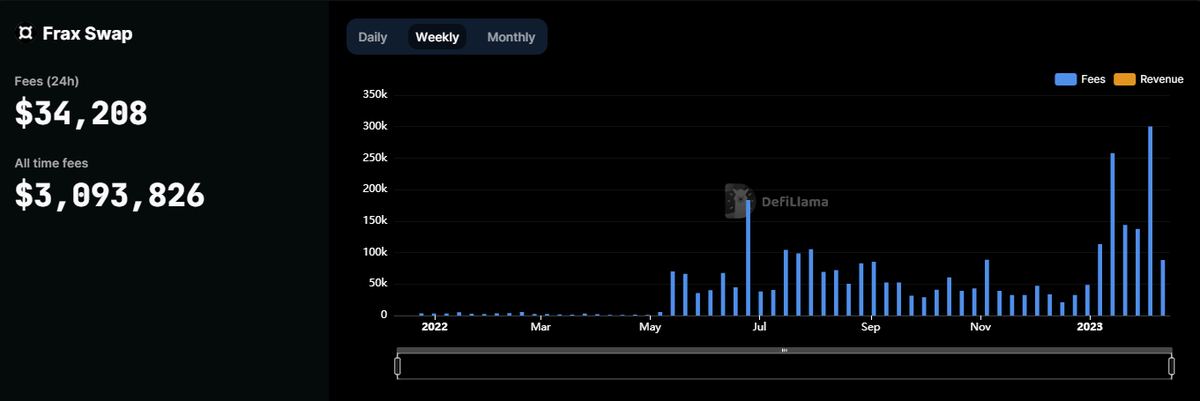Click the 100k y-axis label

373,252
